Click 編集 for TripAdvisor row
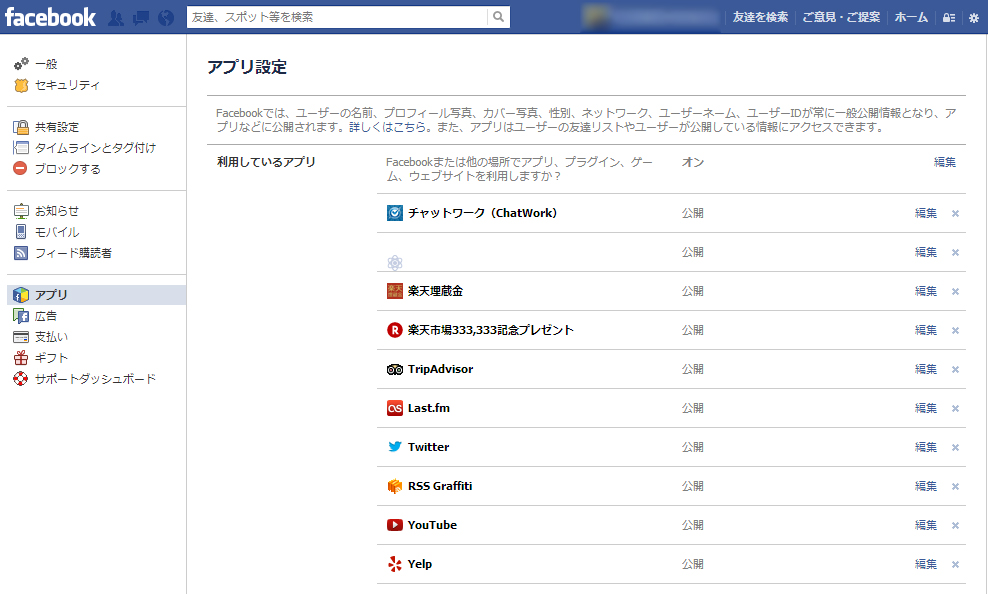The width and height of the screenshot is (988, 594). coord(926,370)
